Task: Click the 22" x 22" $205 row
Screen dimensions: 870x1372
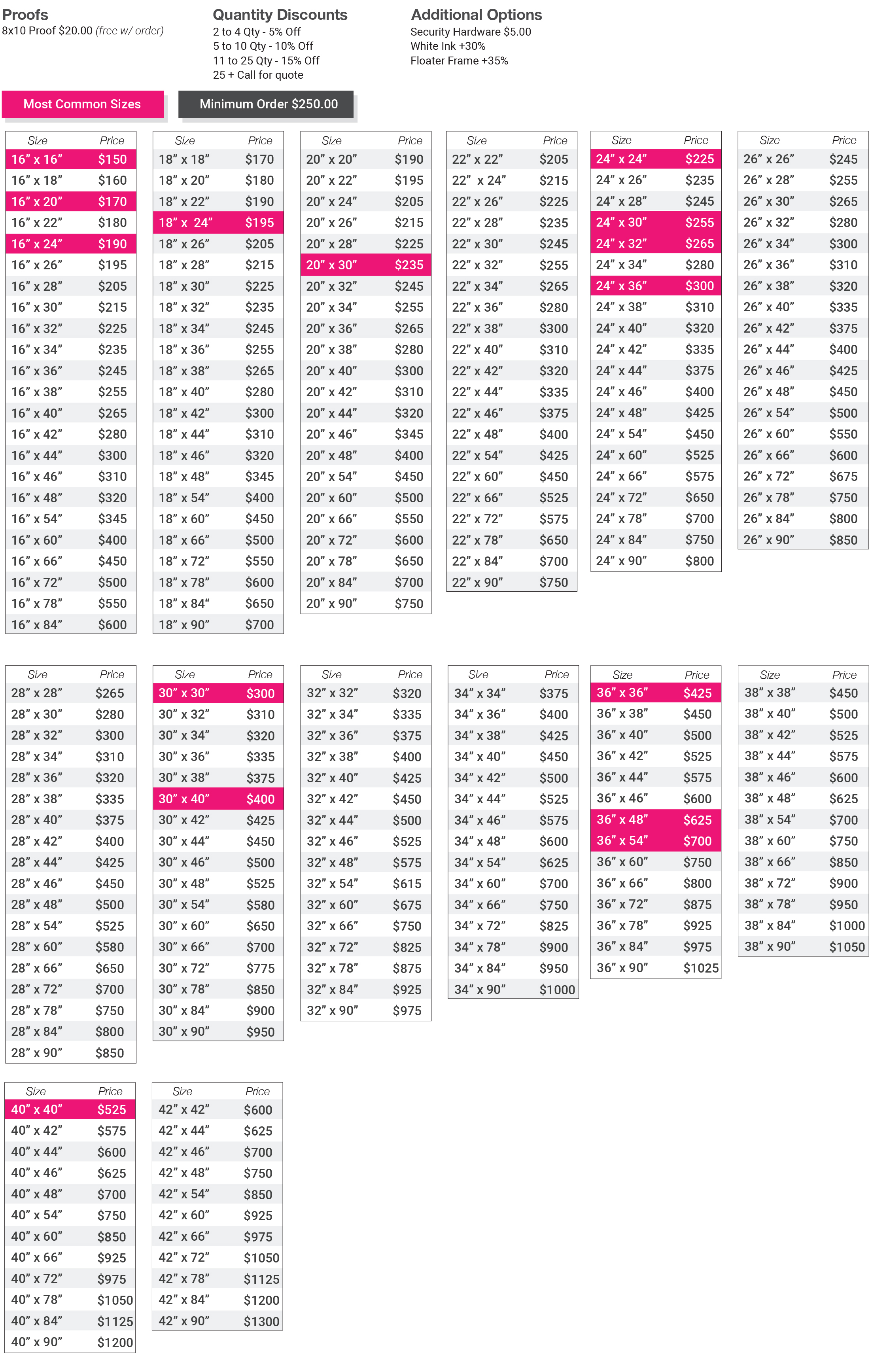Action: click(x=511, y=159)
